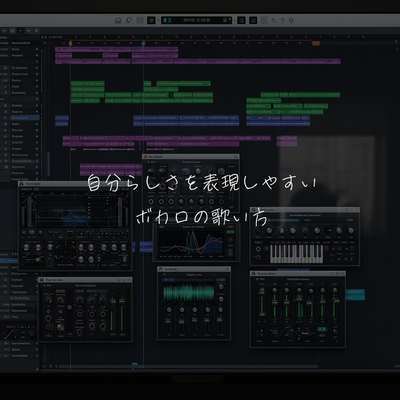Open help with the question mark icon
The image size is (400, 400).
pyautogui.click(x=282, y=21)
